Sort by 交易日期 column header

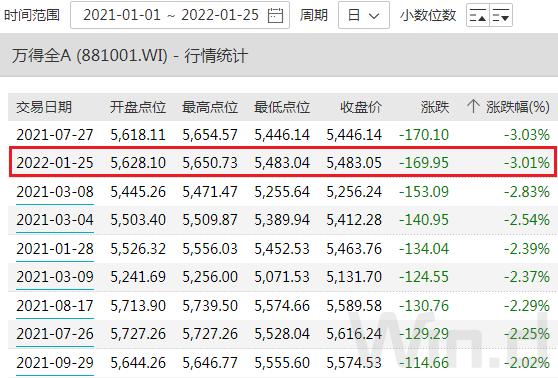44,107
